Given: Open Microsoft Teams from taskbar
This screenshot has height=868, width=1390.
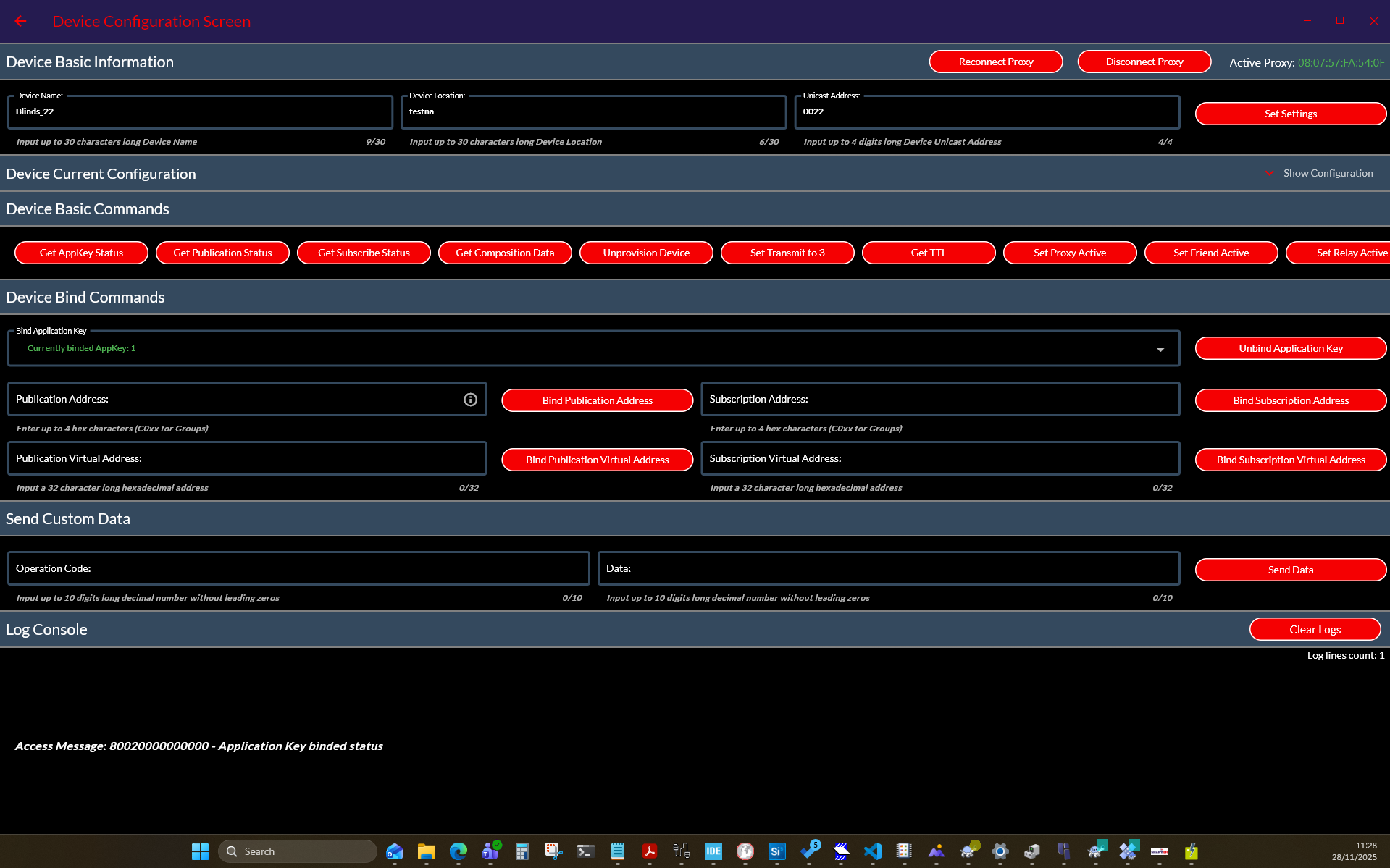Looking at the screenshot, I should [x=490, y=851].
